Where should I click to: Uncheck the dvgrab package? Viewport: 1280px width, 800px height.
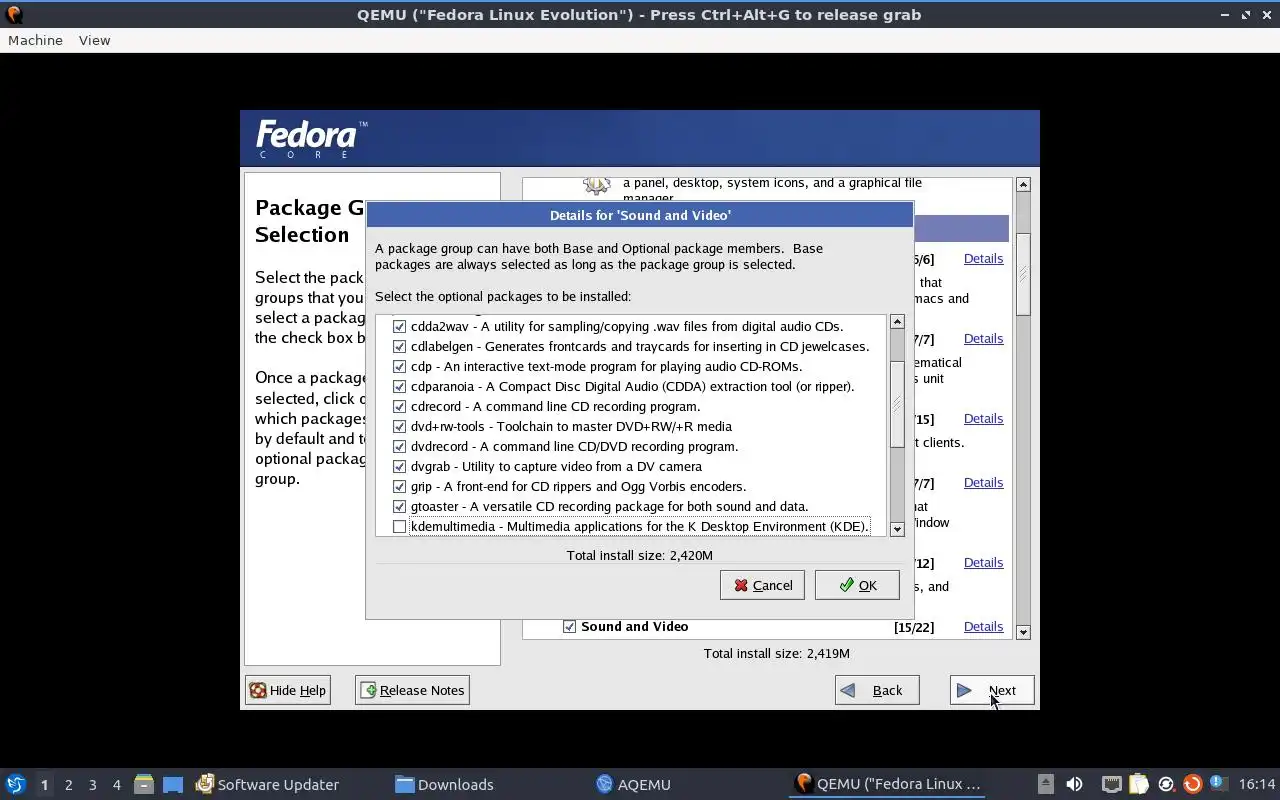(400, 466)
